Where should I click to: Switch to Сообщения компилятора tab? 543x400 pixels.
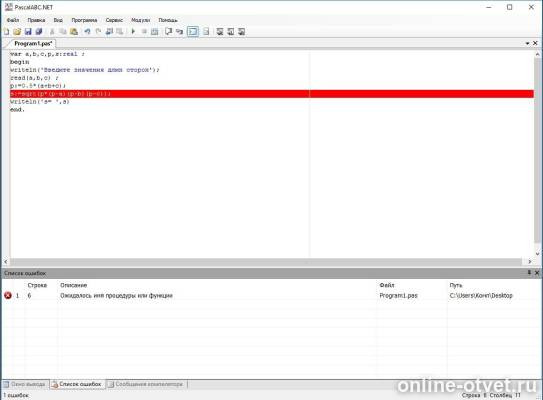pyautogui.click(x=146, y=384)
